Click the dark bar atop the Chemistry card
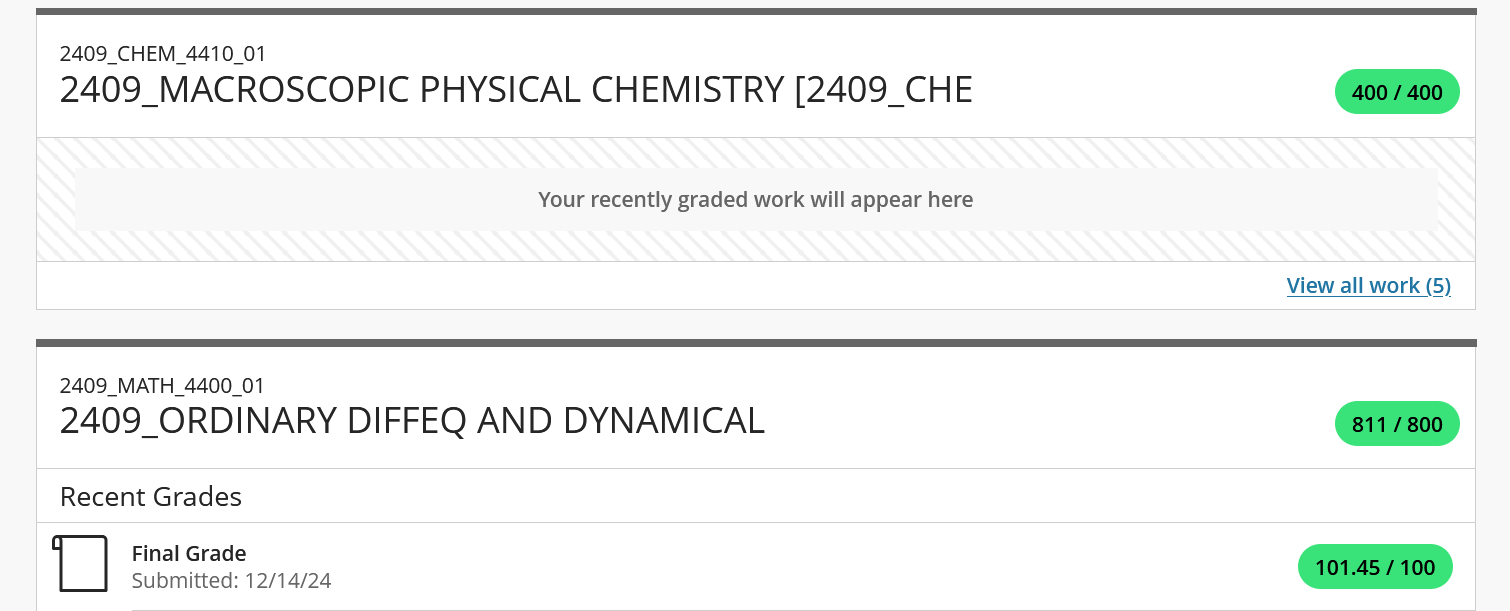The image size is (1510, 611). [x=755, y=12]
